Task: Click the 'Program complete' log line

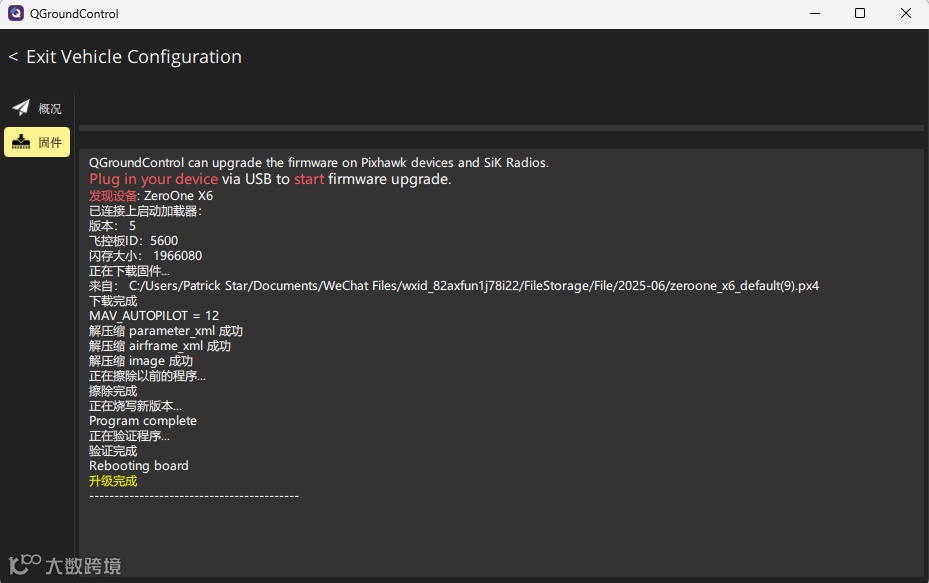Action: [x=142, y=421]
